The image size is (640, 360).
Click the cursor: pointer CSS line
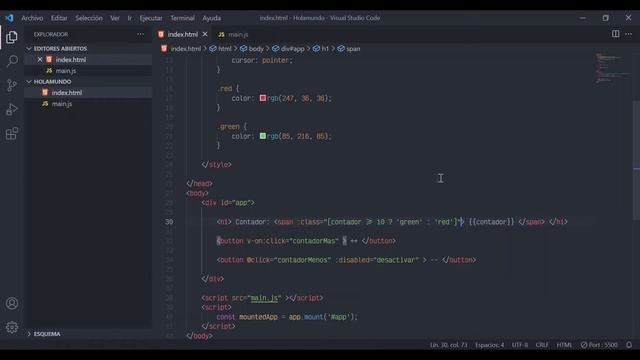262,60
